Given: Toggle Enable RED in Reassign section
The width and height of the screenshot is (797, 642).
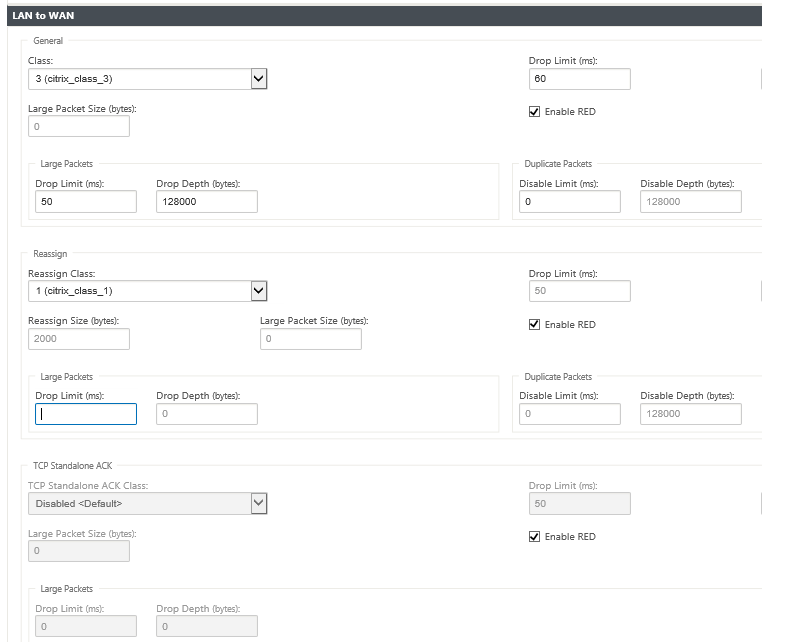Looking at the screenshot, I should point(534,324).
